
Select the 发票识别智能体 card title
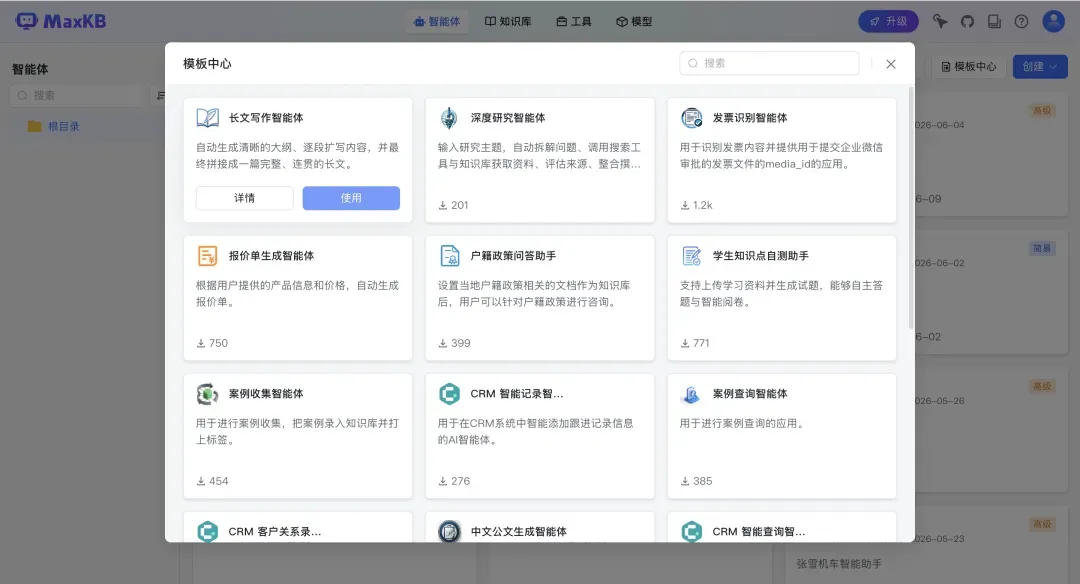(749, 118)
